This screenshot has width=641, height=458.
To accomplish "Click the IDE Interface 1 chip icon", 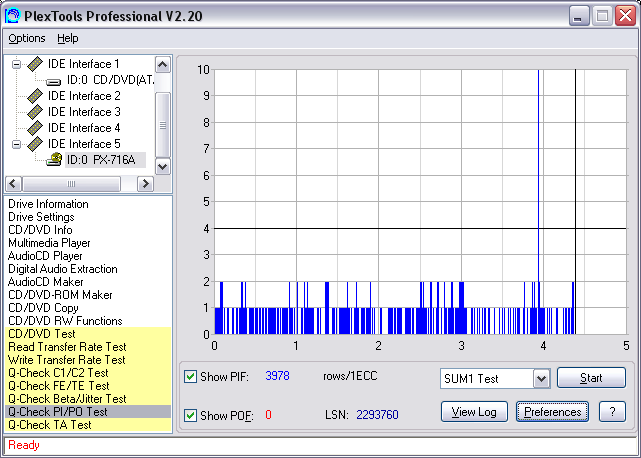I will [35, 64].
